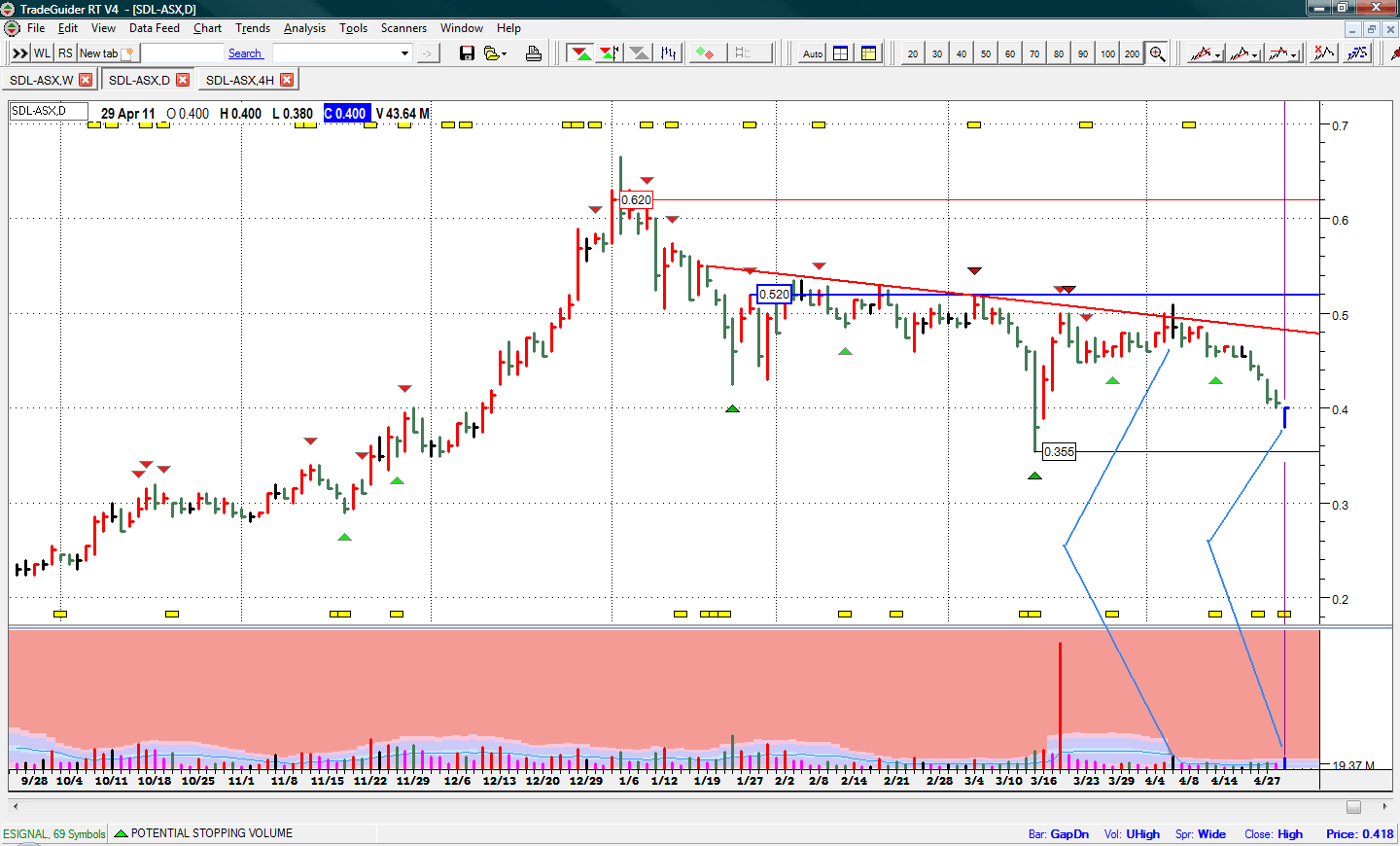Click the double-arrow expand toolbar button

(19, 53)
